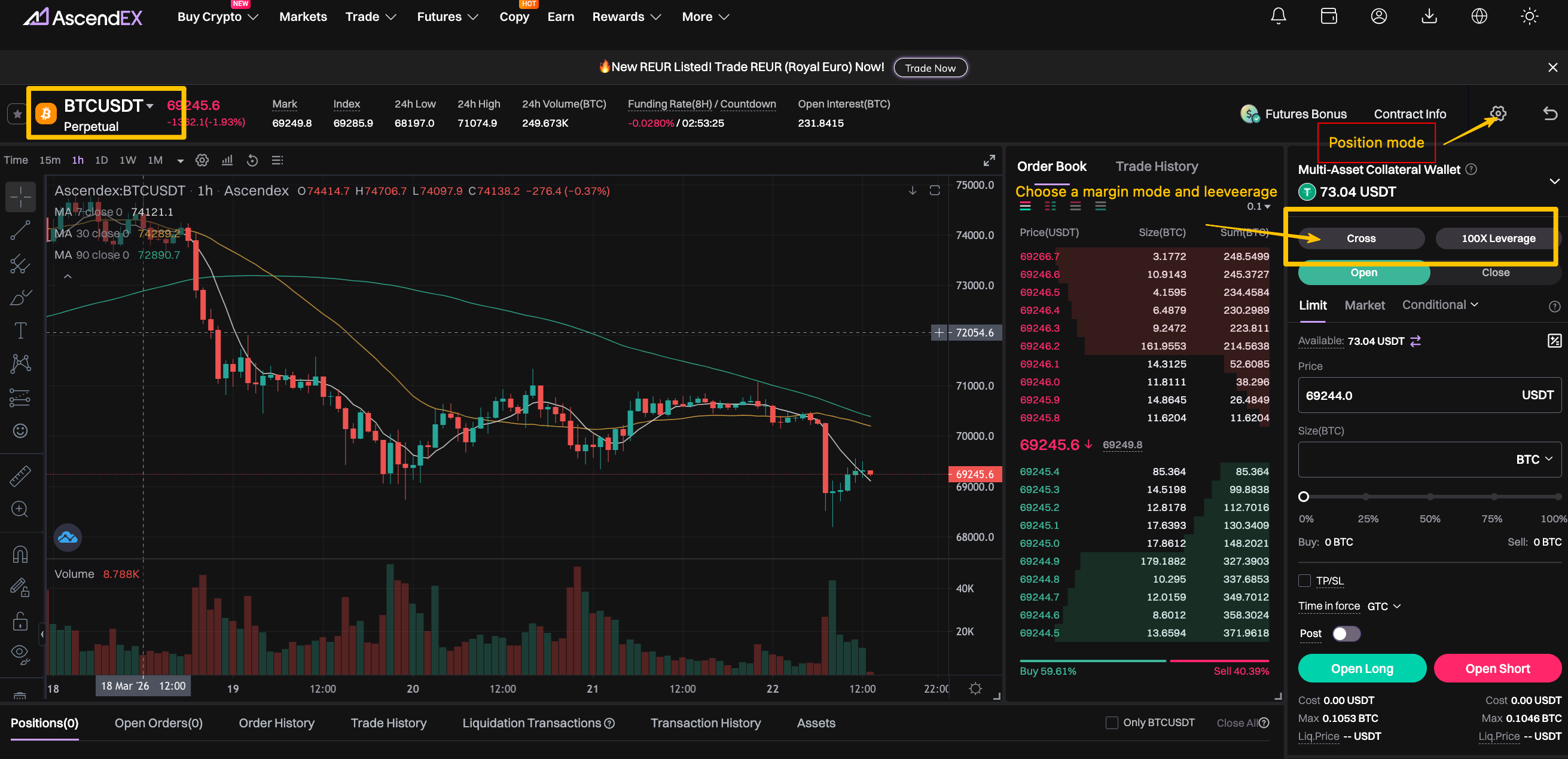
Task: Click the calculator icon beside Available
Action: point(1554,341)
